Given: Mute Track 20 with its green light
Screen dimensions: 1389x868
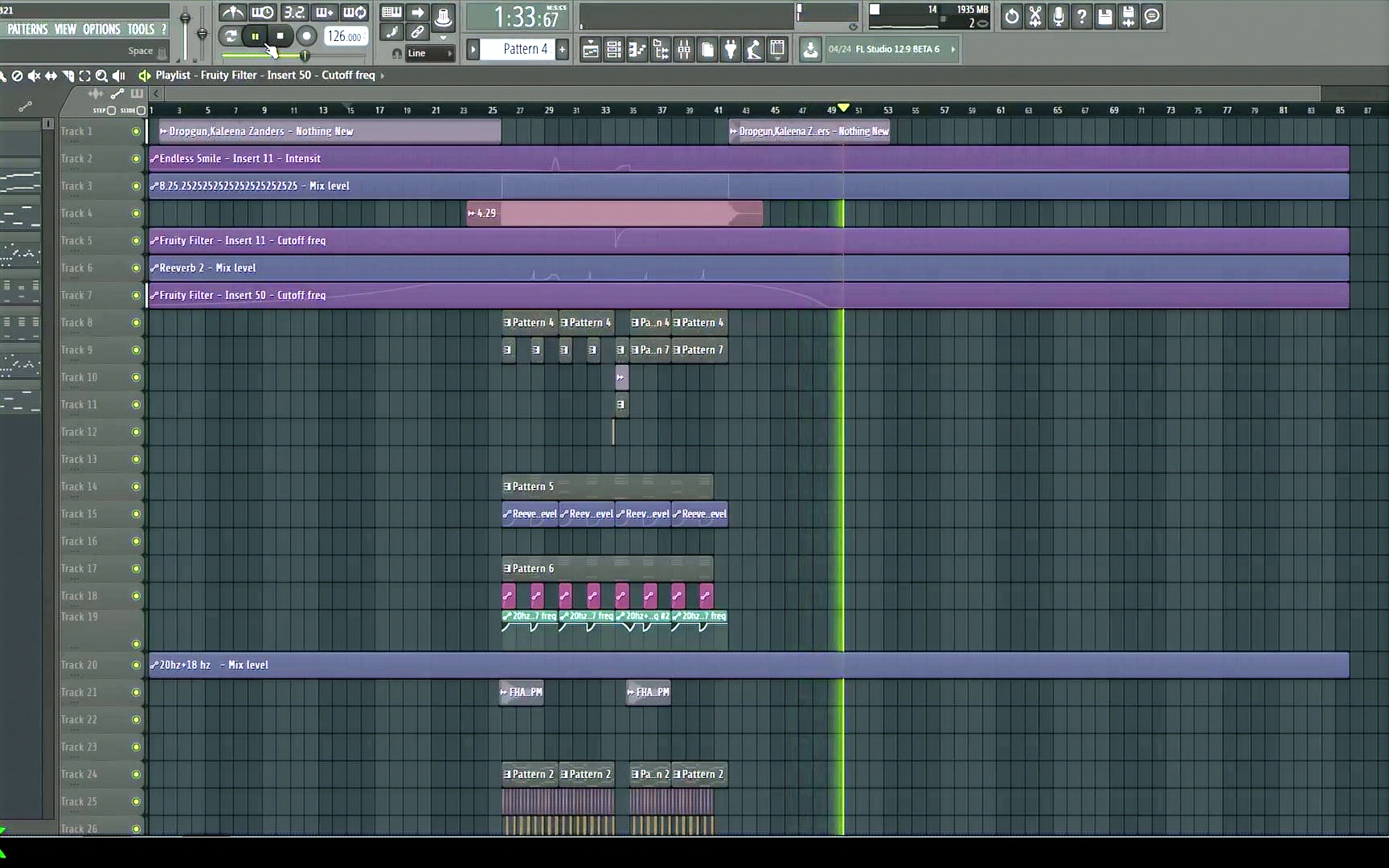Looking at the screenshot, I should 136,665.
